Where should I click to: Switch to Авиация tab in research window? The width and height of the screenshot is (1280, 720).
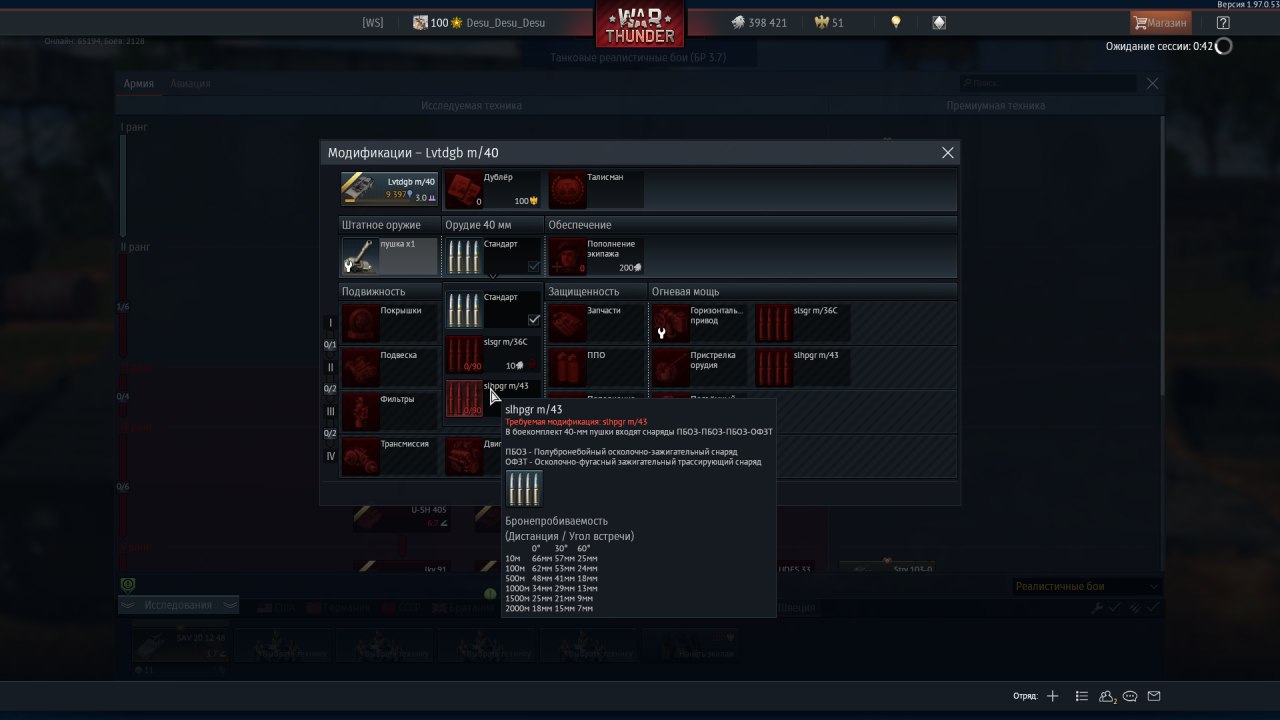190,84
